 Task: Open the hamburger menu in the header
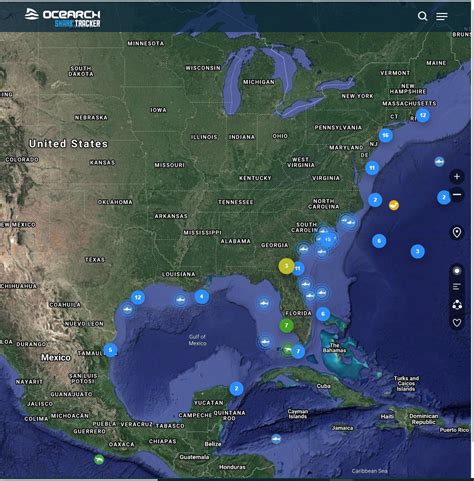tap(442, 16)
